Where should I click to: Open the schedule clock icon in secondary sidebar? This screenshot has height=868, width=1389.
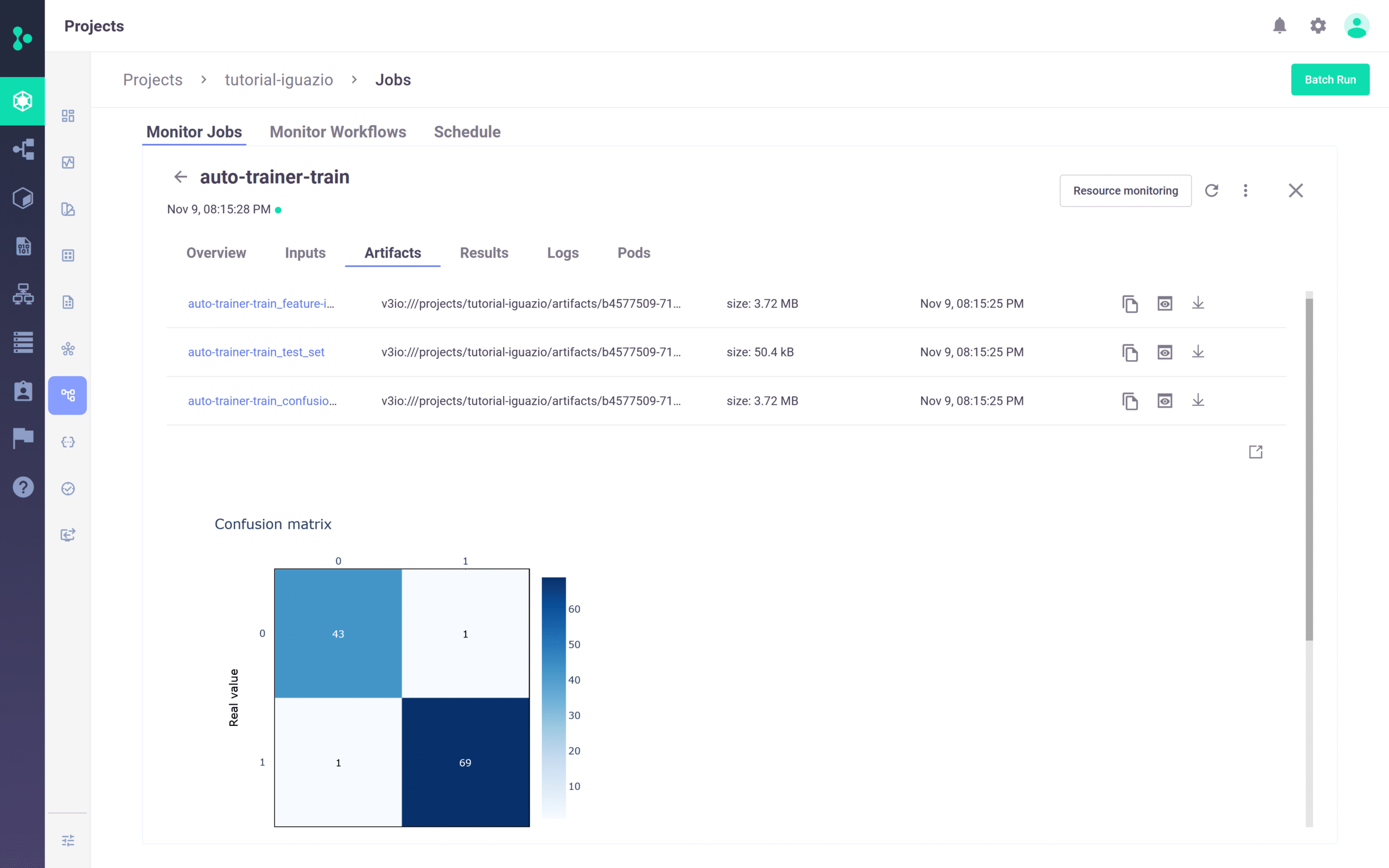(x=68, y=489)
